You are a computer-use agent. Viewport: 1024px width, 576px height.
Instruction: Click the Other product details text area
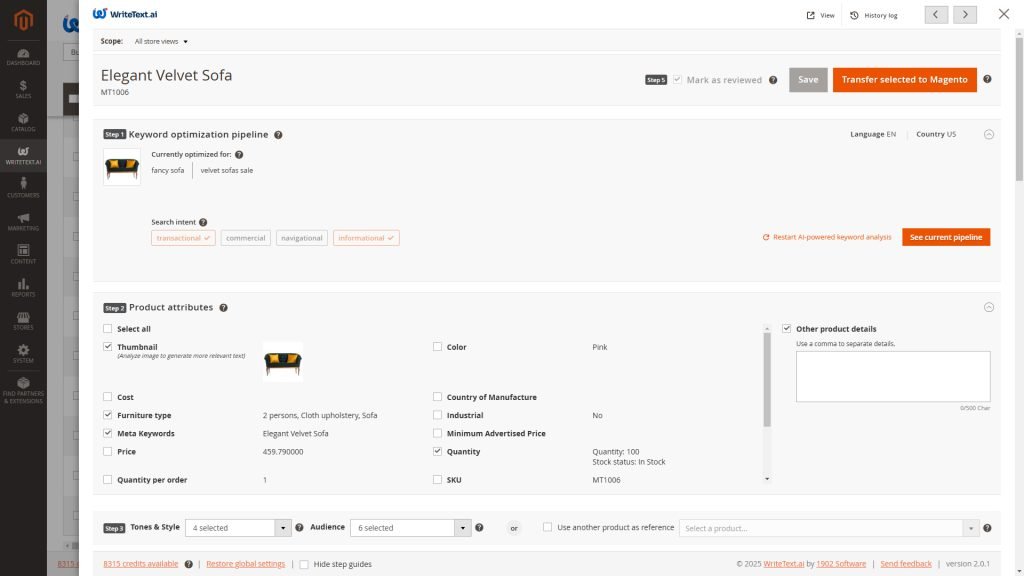[892, 376]
